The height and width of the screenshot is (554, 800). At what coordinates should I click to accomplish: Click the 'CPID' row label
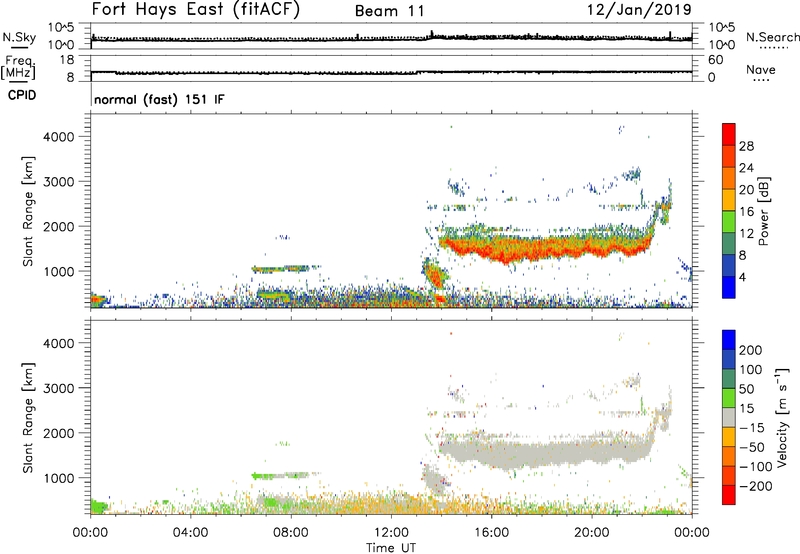point(22,95)
